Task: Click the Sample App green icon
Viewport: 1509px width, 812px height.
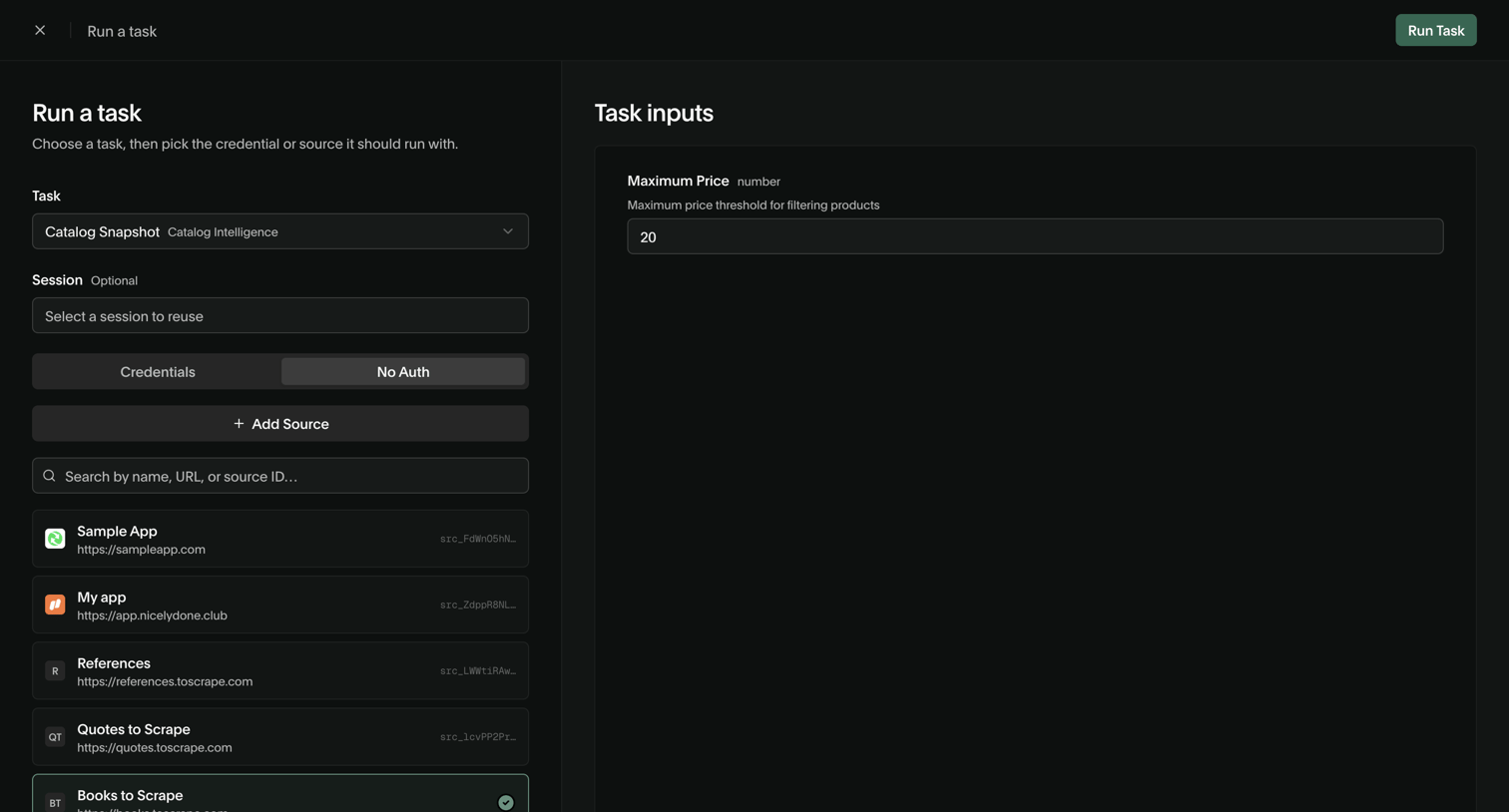Action: click(55, 539)
